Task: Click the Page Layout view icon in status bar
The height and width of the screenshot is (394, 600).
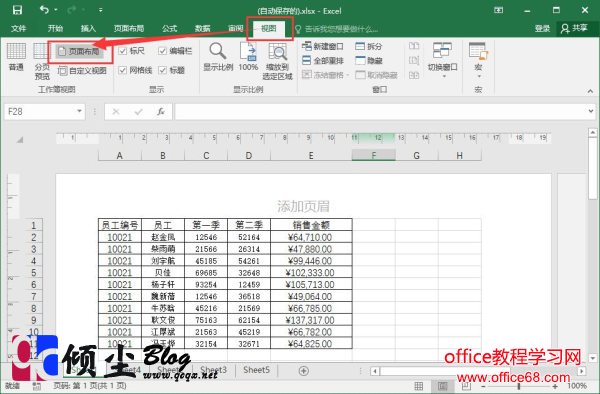Action: (x=443, y=386)
